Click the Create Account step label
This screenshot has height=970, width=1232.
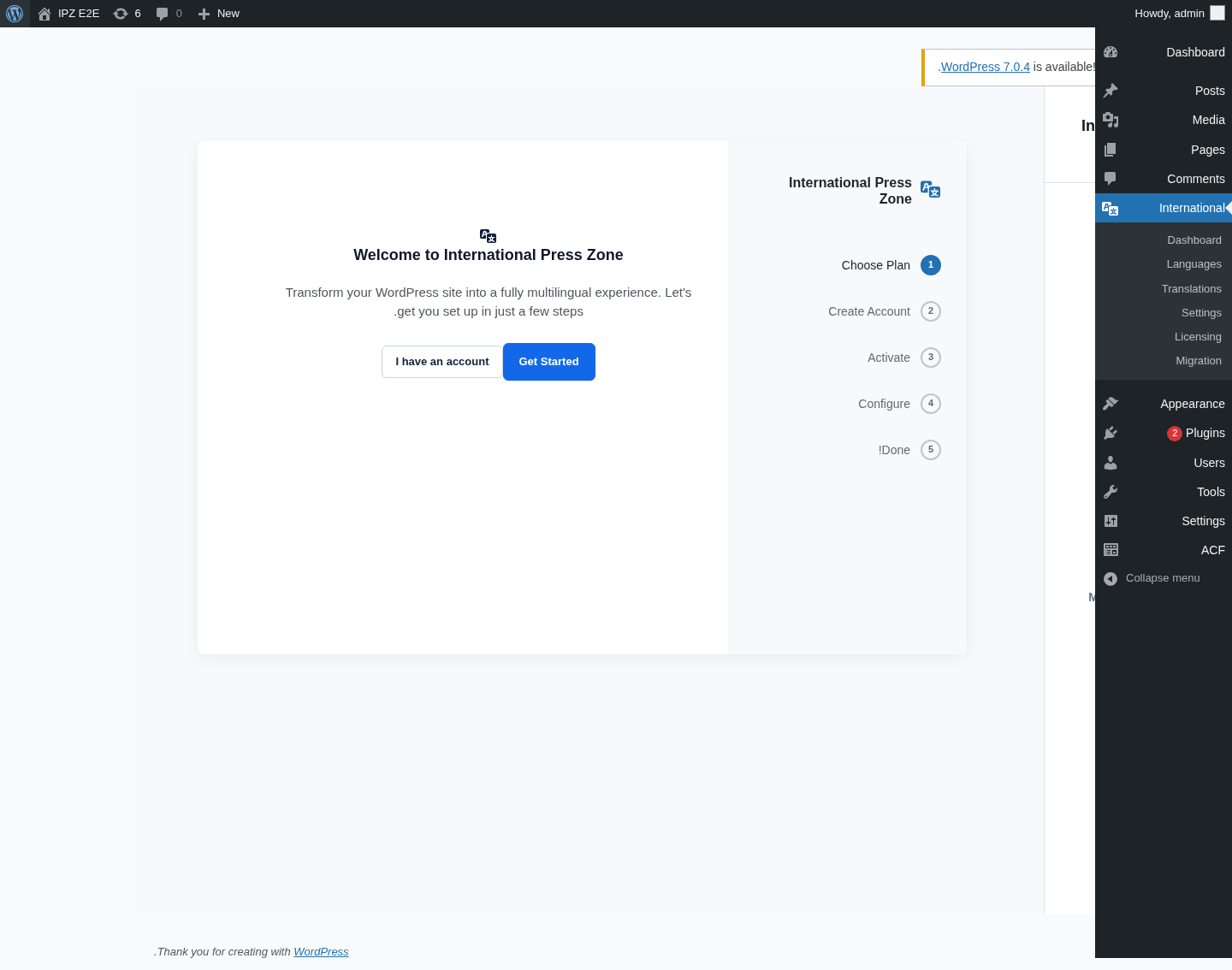click(869, 311)
